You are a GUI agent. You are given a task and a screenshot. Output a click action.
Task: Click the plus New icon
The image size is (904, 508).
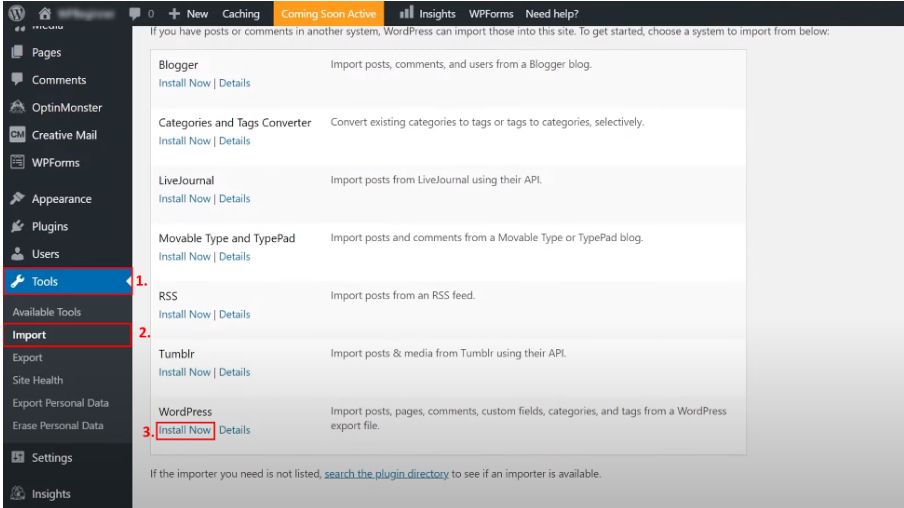174,13
